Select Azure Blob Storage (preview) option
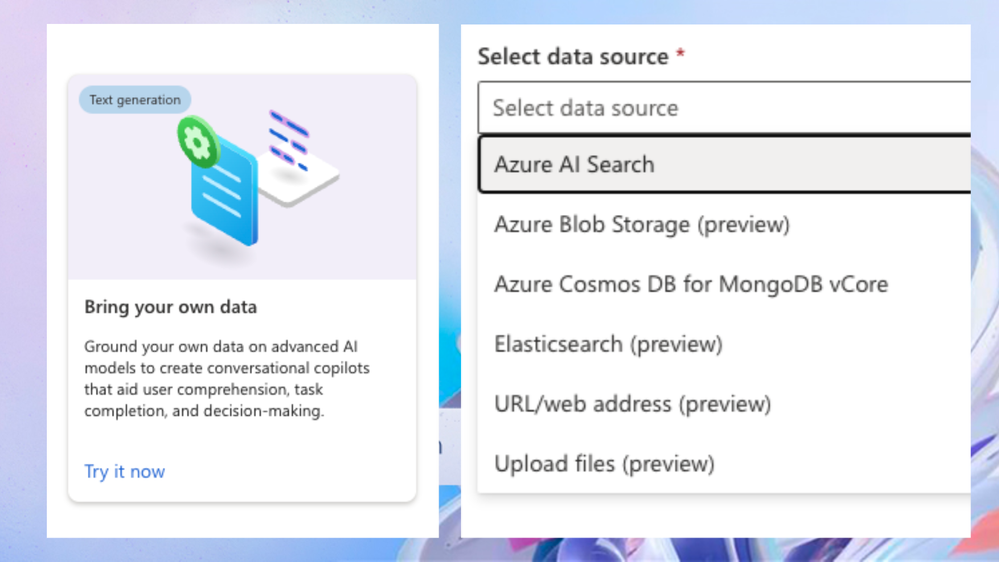Image resolution: width=999 pixels, height=562 pixels. click(641, 224)
